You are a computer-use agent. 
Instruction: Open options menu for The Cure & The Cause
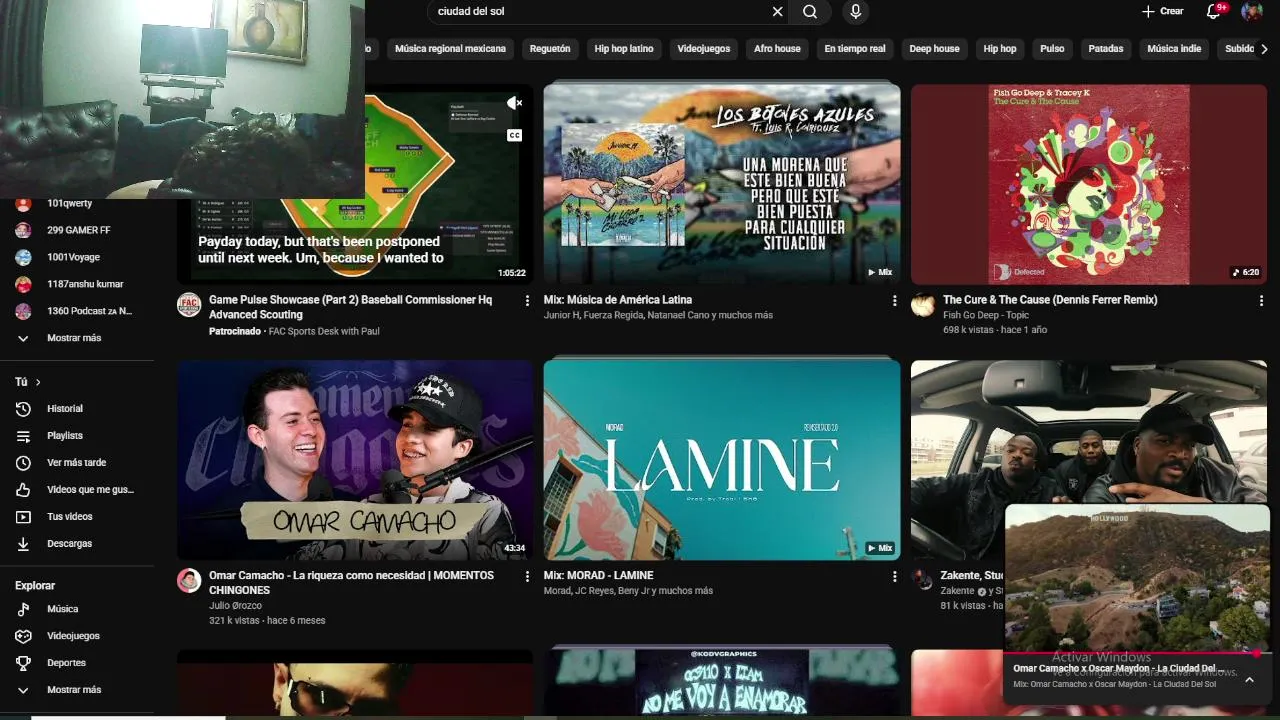1261,300
